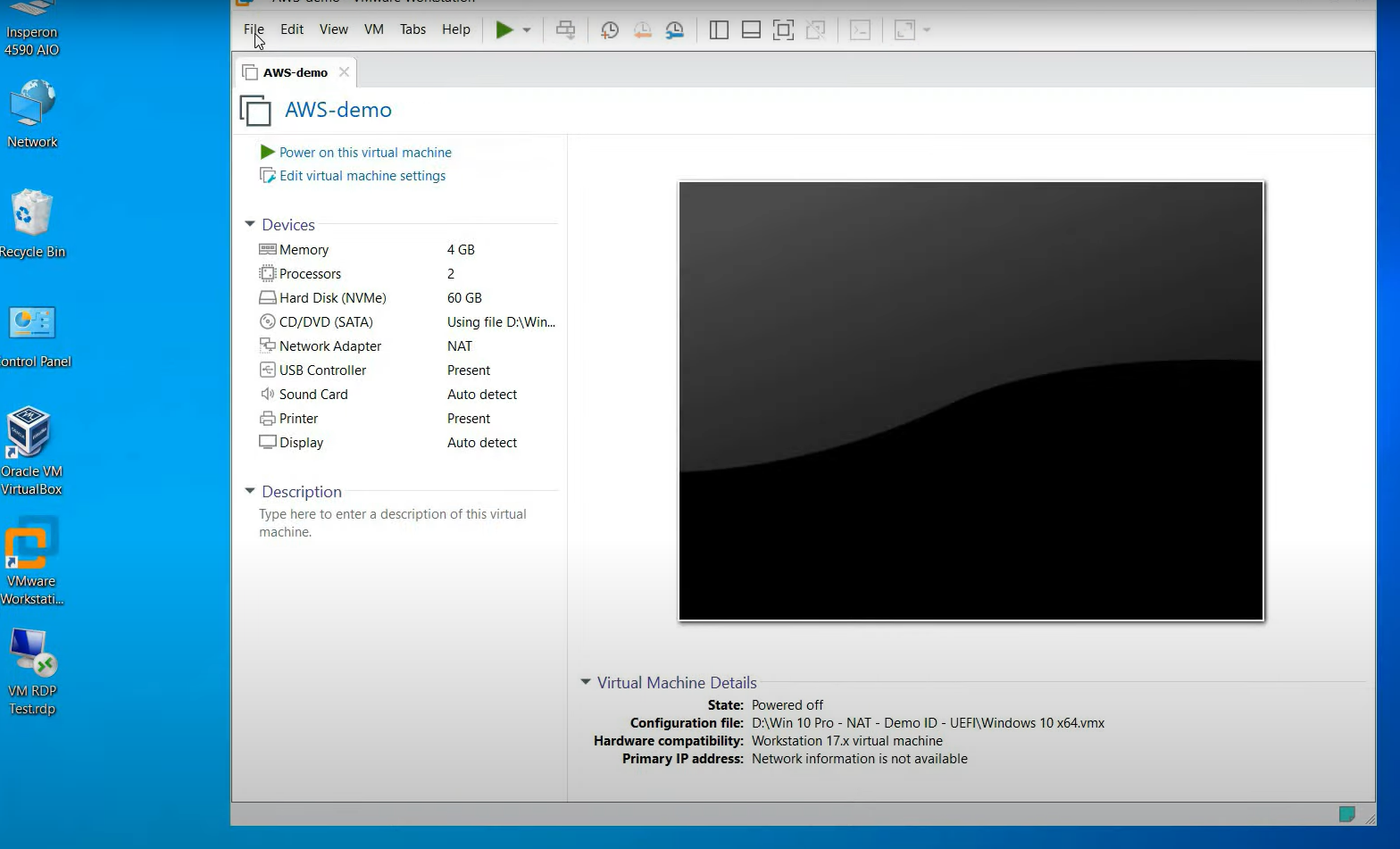Select the Sound Card device
Image resolution: width=1400 pixels, height=849 pixels.
[x=407, y=395]
